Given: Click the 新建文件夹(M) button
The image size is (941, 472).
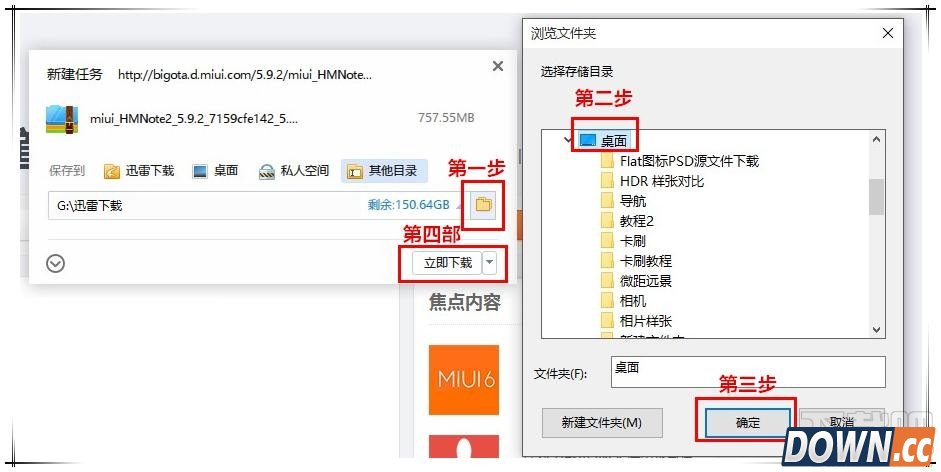Looking at the screenshot, I should coord(602,423).
